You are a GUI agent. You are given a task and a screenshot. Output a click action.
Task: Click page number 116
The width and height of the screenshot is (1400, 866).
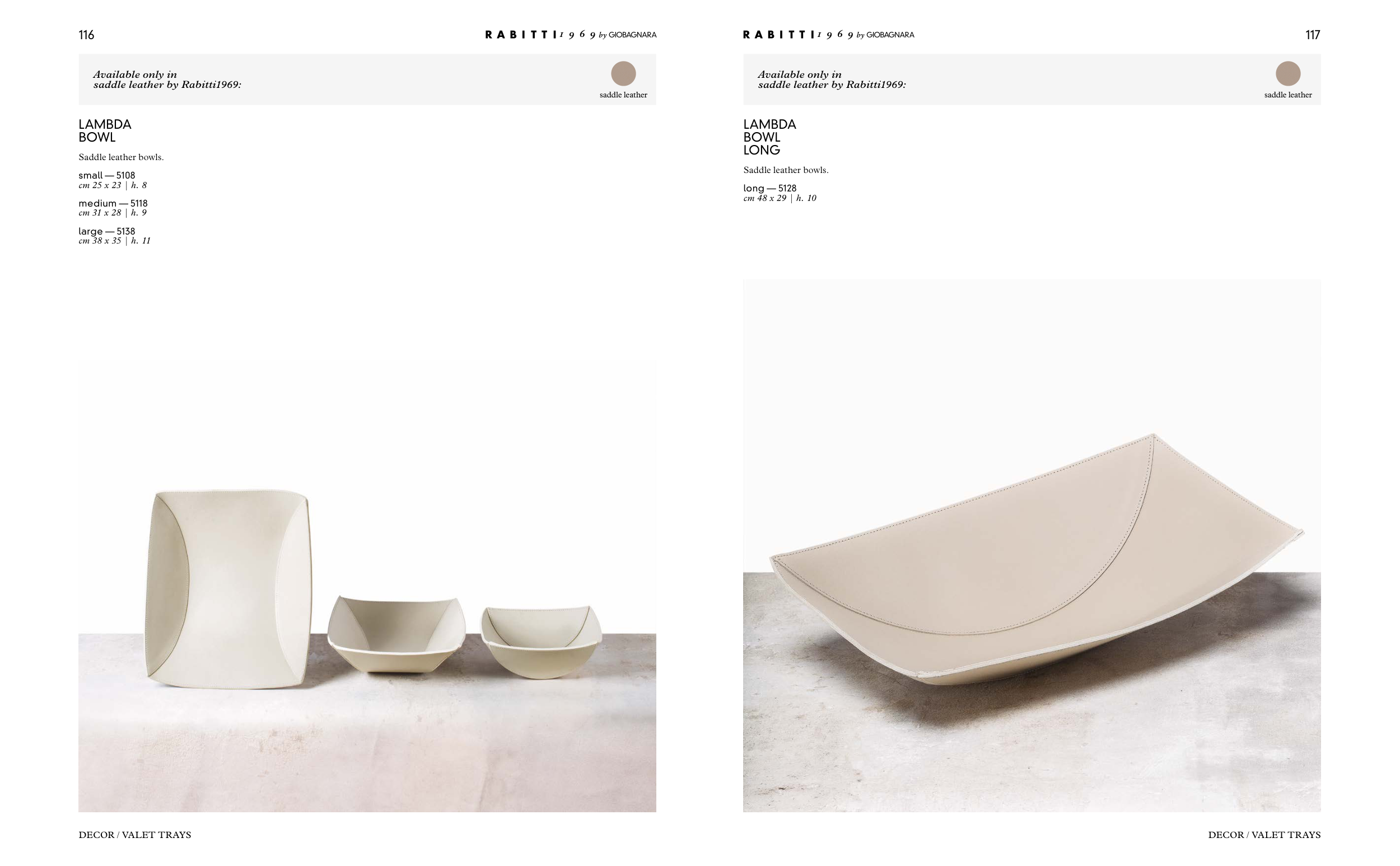pos(86,35)
